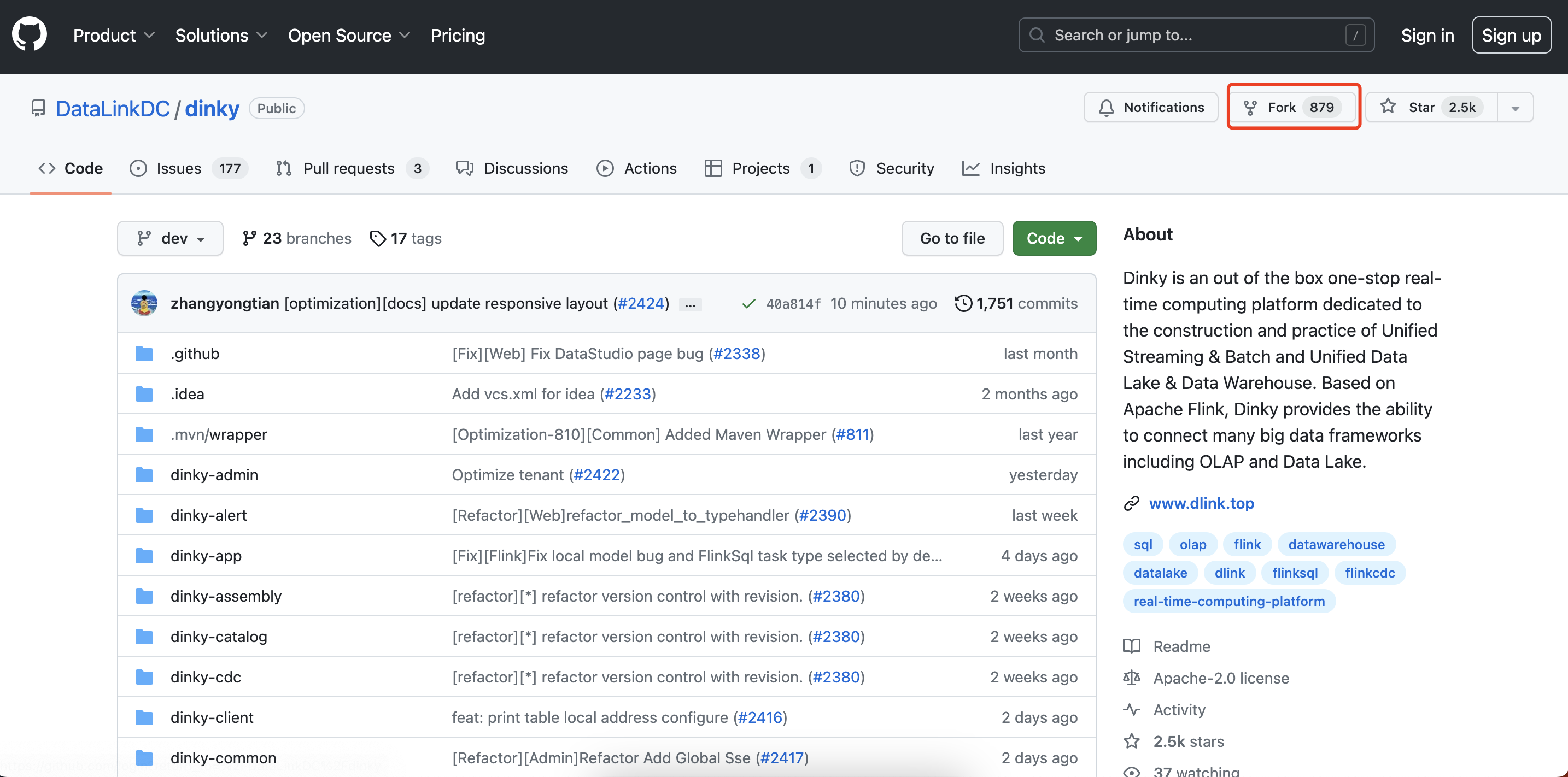
Task: Open the 23 branches link
Action: 297,239
